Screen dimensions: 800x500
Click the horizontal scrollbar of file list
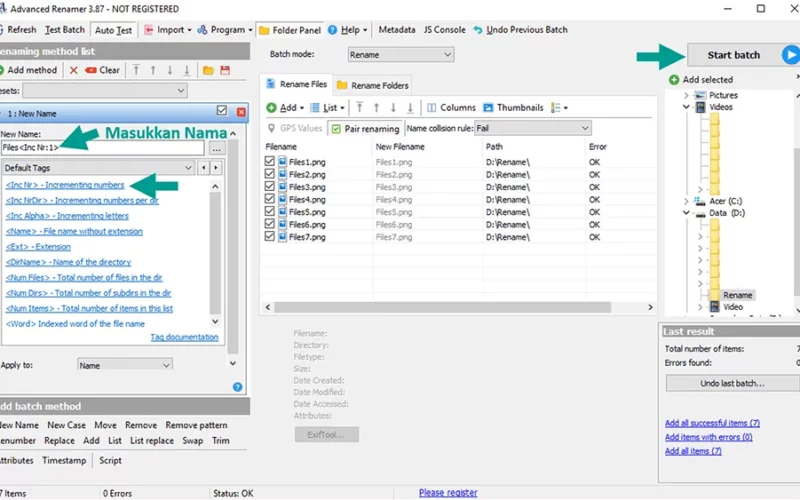pyautogui.click(x=442, y=307)
